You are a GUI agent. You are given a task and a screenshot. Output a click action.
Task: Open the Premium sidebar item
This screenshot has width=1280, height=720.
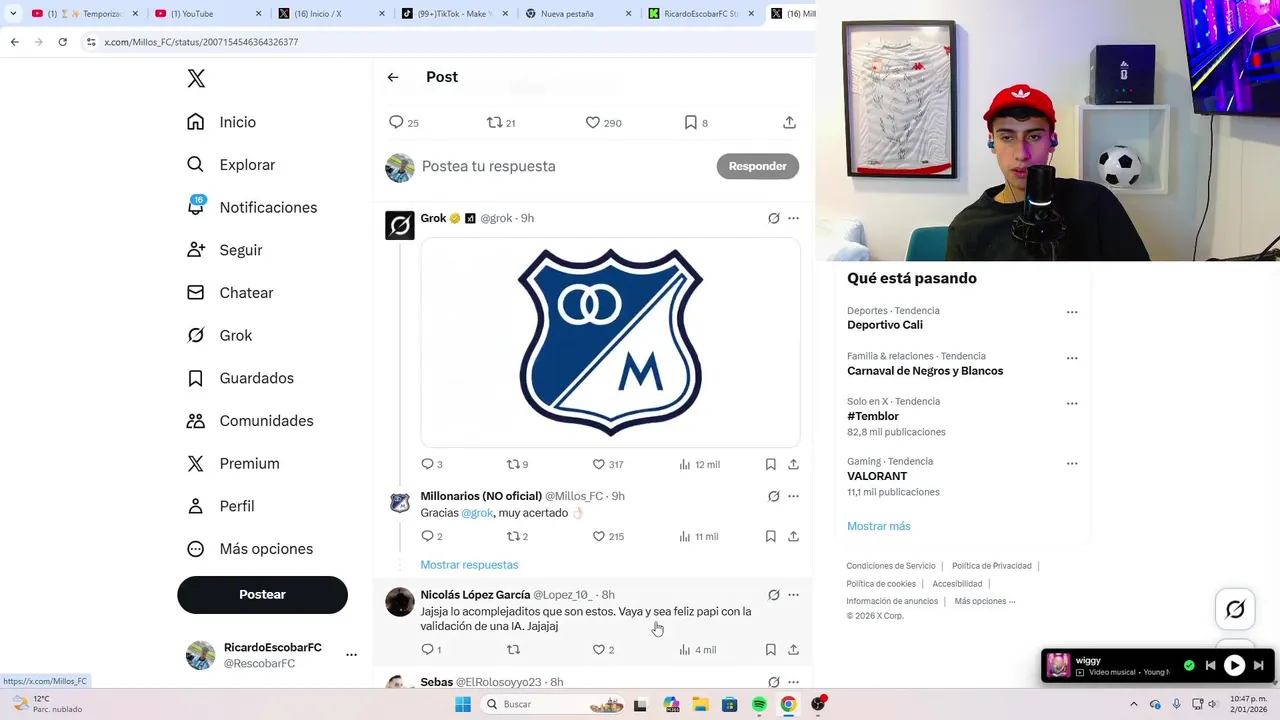coord(233,464)
